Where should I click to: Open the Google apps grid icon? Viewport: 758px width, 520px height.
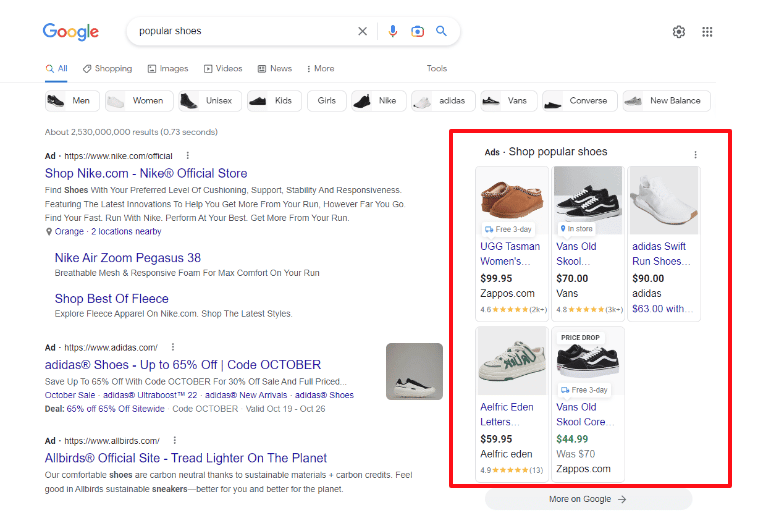pos(707,32)
